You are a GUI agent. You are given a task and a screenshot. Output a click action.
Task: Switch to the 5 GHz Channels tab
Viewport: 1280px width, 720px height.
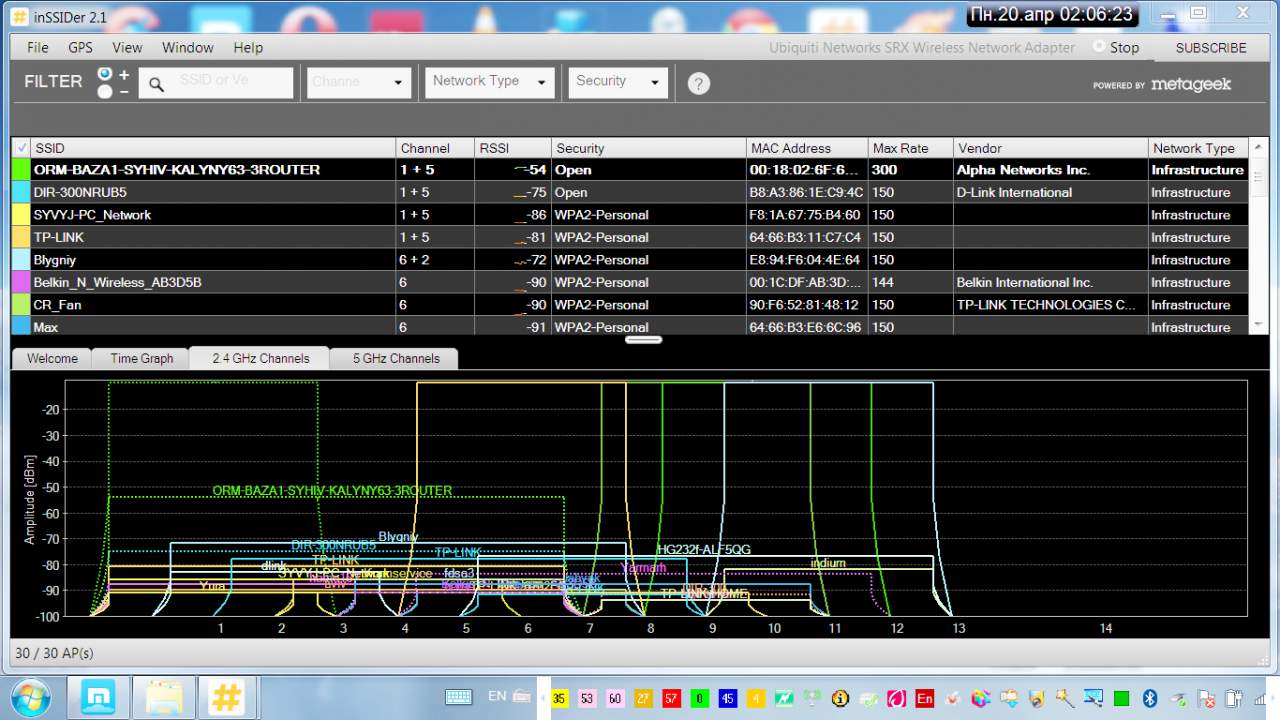click(x=396, y=358)
